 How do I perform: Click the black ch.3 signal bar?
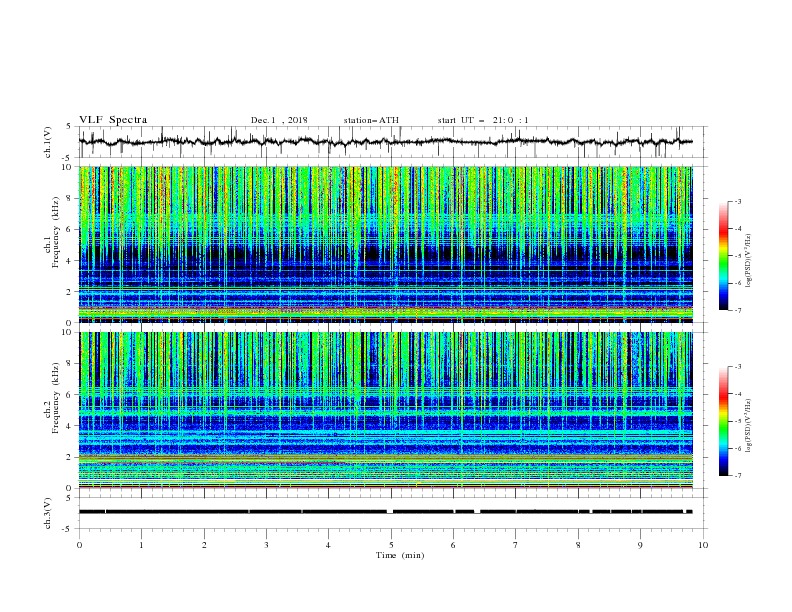tap(385, 512)
